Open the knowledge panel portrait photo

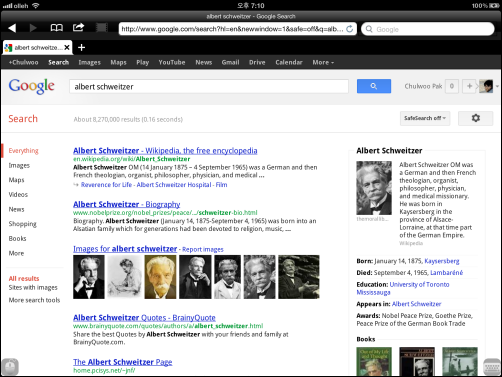[x=374, y=188]
